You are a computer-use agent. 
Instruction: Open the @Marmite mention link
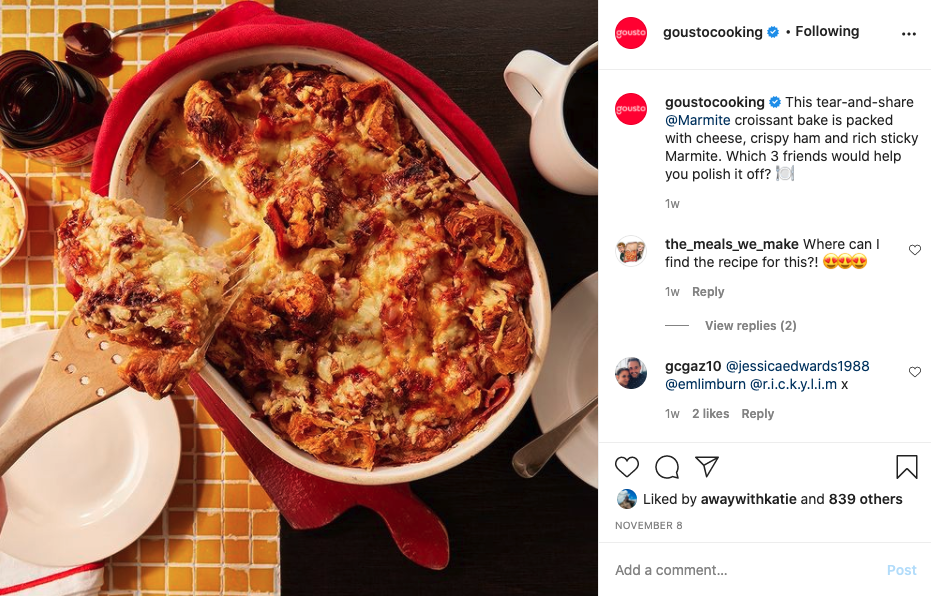click(698, 120)
